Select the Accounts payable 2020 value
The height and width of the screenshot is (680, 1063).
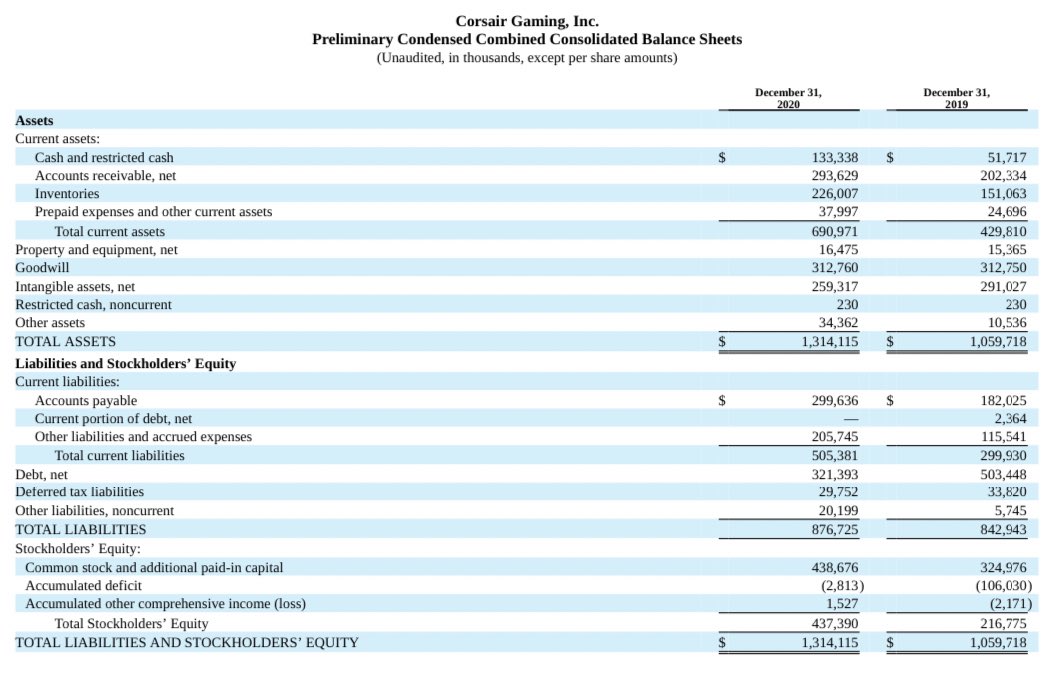pyautogui.click(x=833, y=400)
